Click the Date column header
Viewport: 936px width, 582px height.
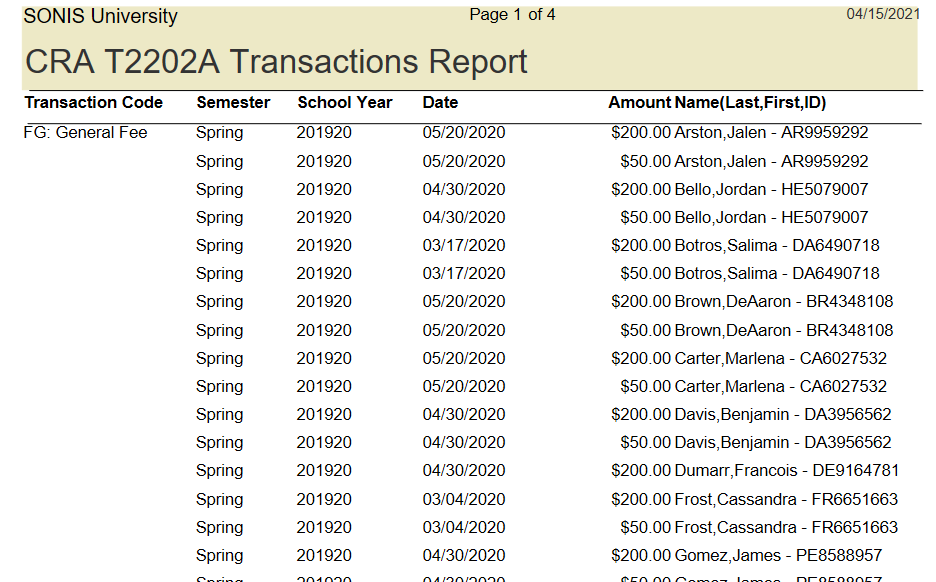point(440,103)
